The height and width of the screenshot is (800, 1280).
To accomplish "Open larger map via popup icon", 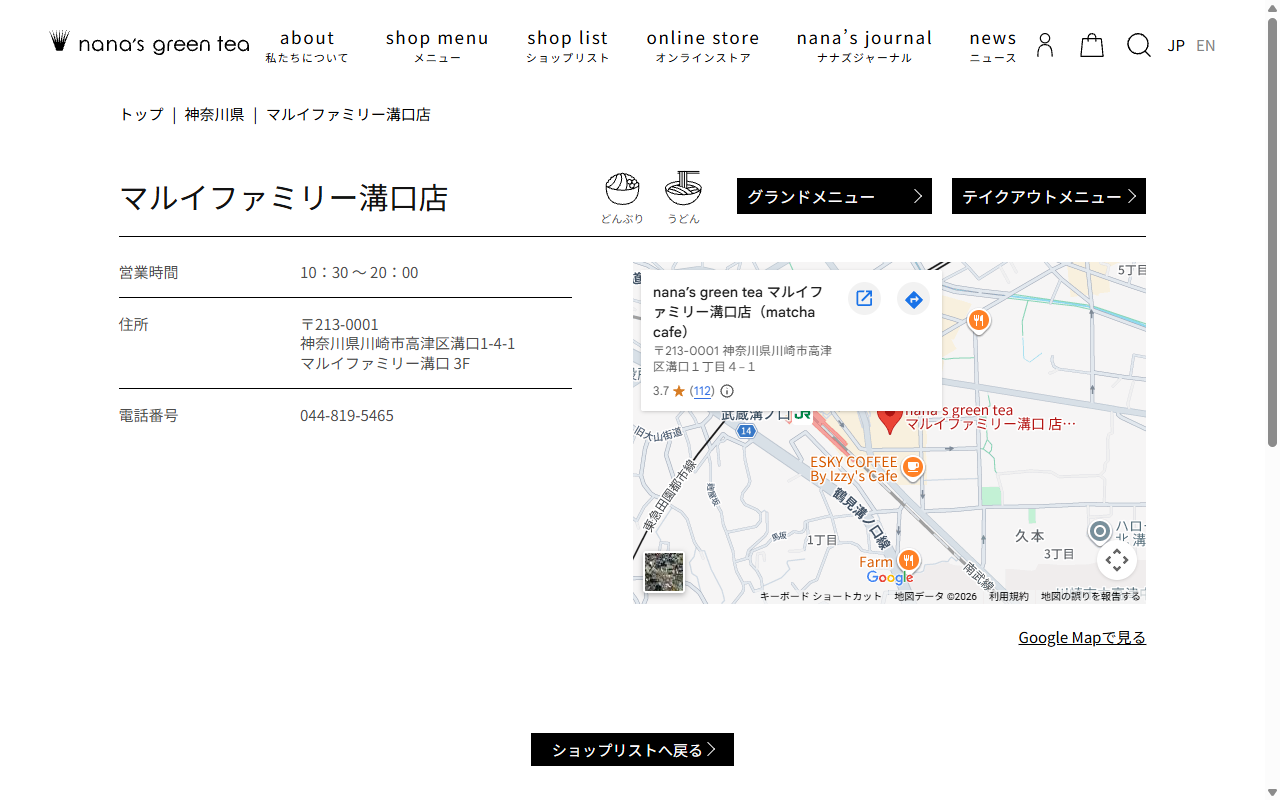I will point(864,299).
